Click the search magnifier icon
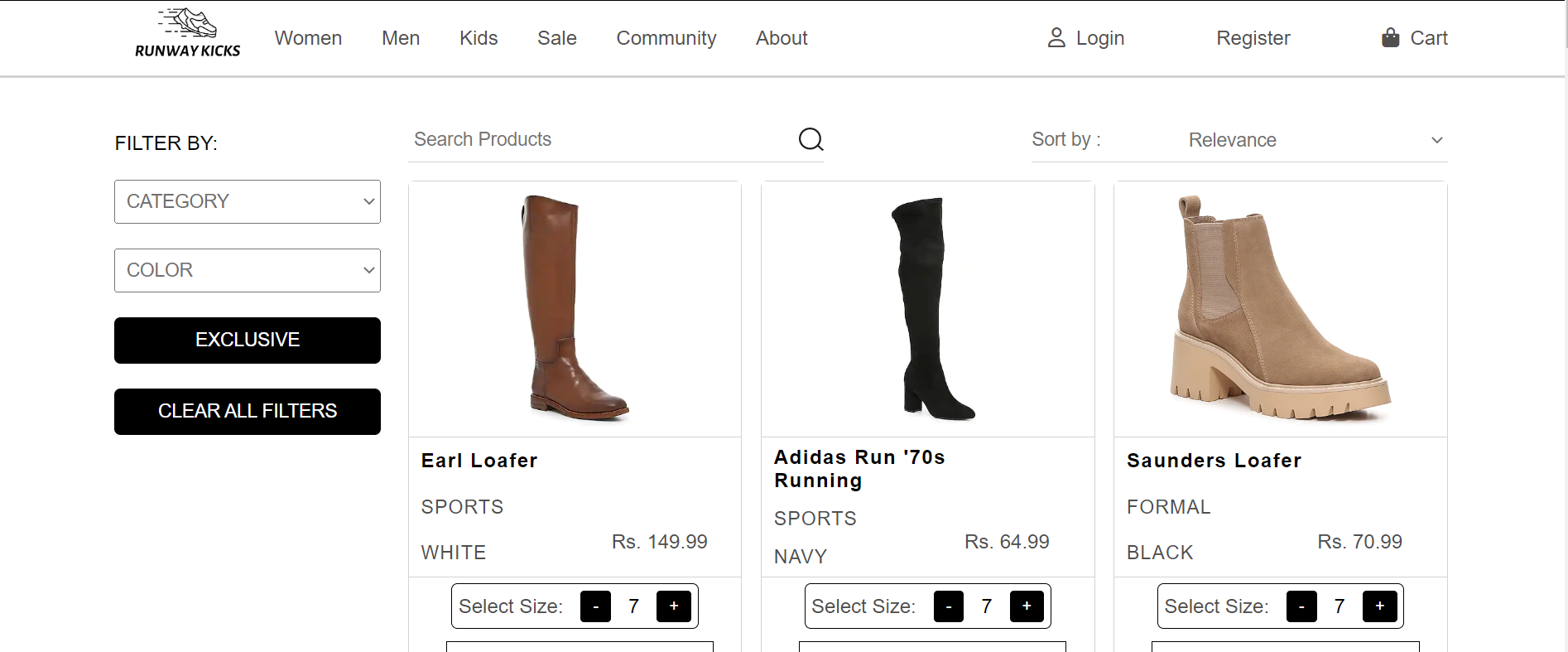The height and width of the screenshot is (652, 1568). [x=810, y=139]
